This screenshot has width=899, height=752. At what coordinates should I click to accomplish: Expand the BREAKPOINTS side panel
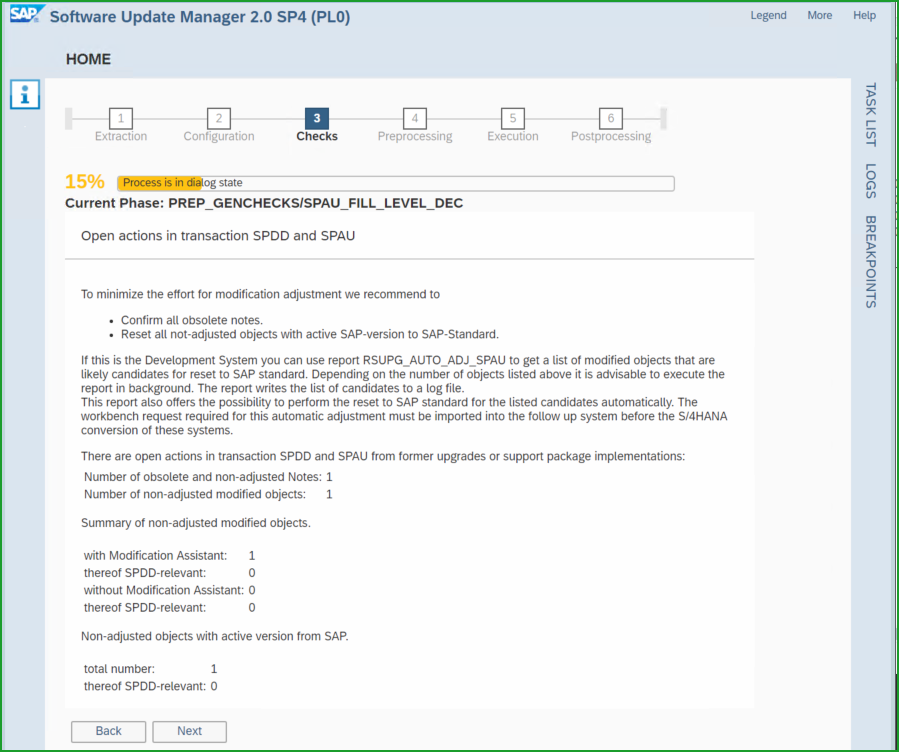(x=870, y=262)
